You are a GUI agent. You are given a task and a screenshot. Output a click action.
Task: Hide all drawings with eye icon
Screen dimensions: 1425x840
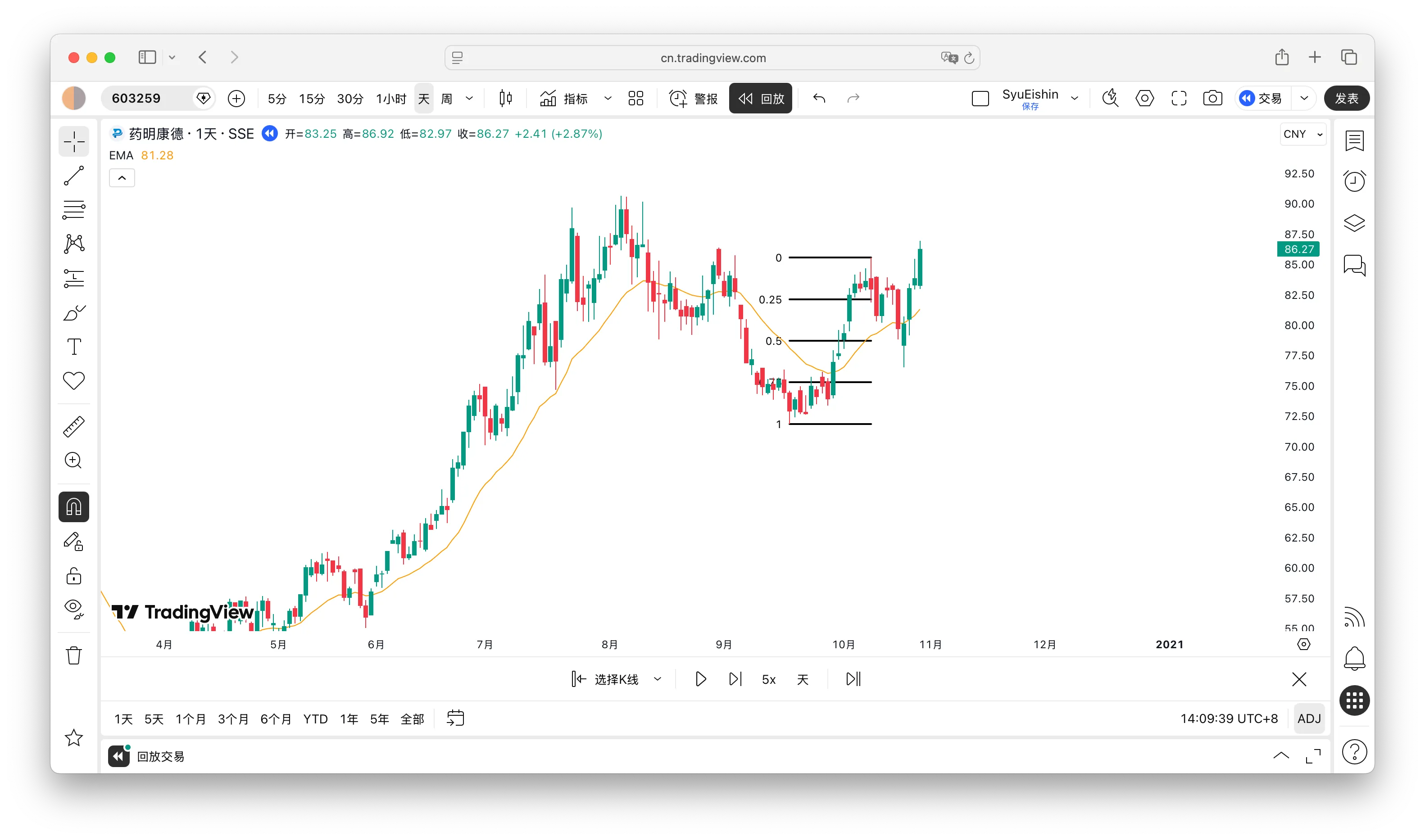[x=74, y=609]
